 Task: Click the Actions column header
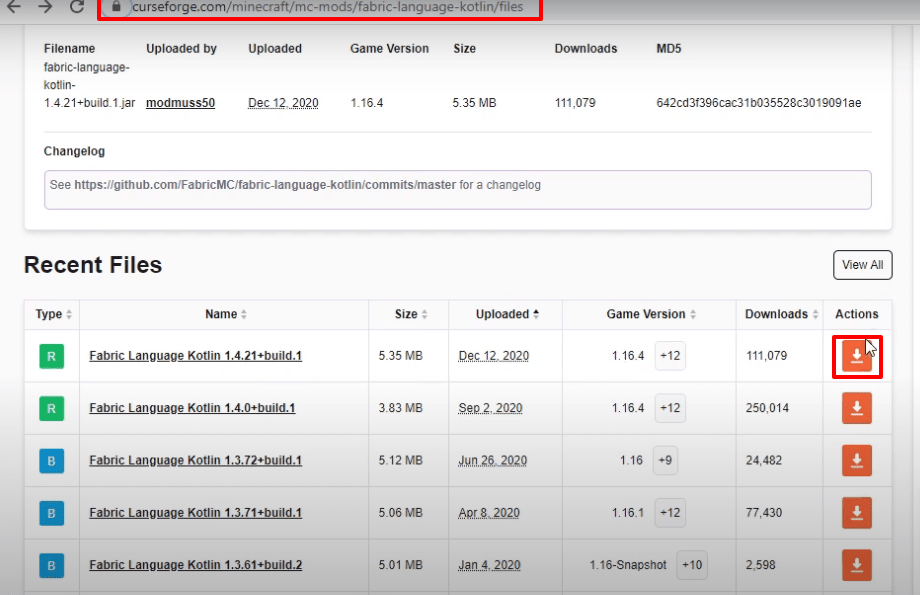point(857,314)
